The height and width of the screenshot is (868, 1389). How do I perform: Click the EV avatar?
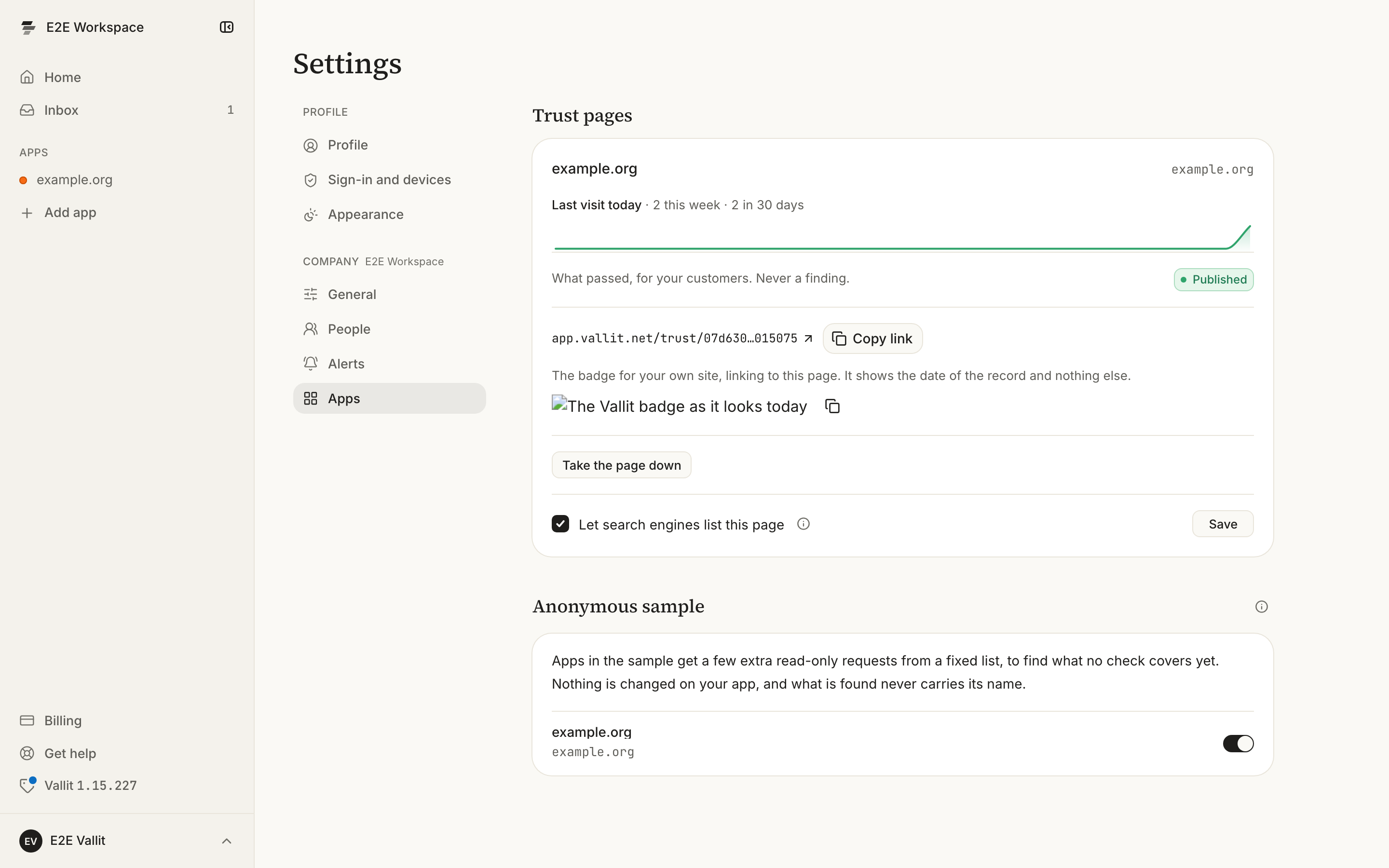pyautogui.click(x=30, y=841)
